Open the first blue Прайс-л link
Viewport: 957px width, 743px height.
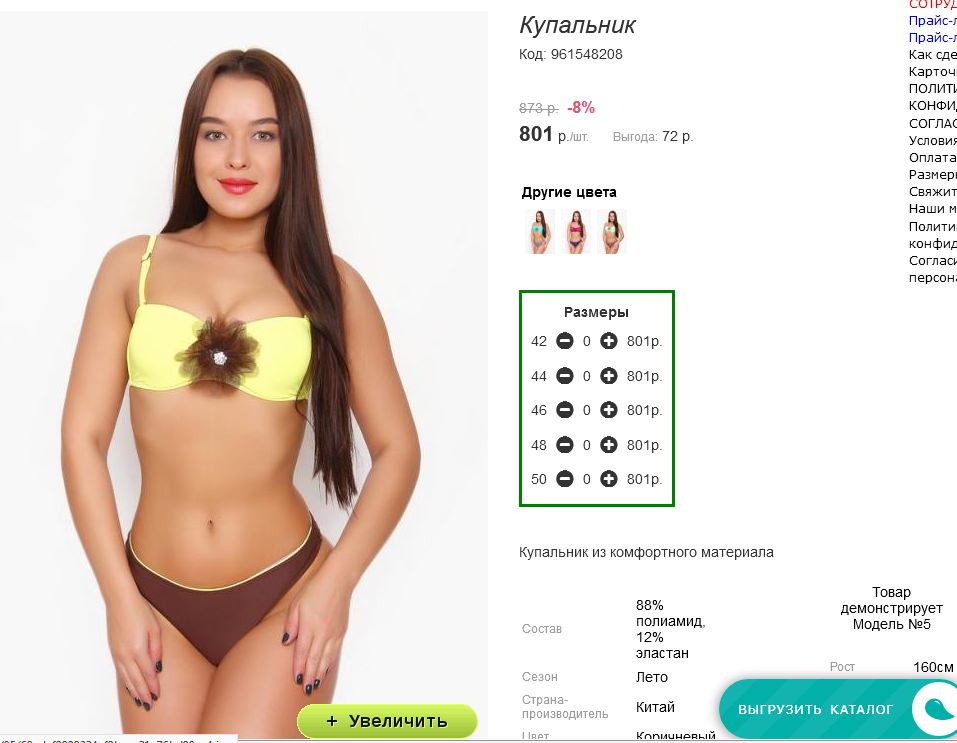pos(933,20)
